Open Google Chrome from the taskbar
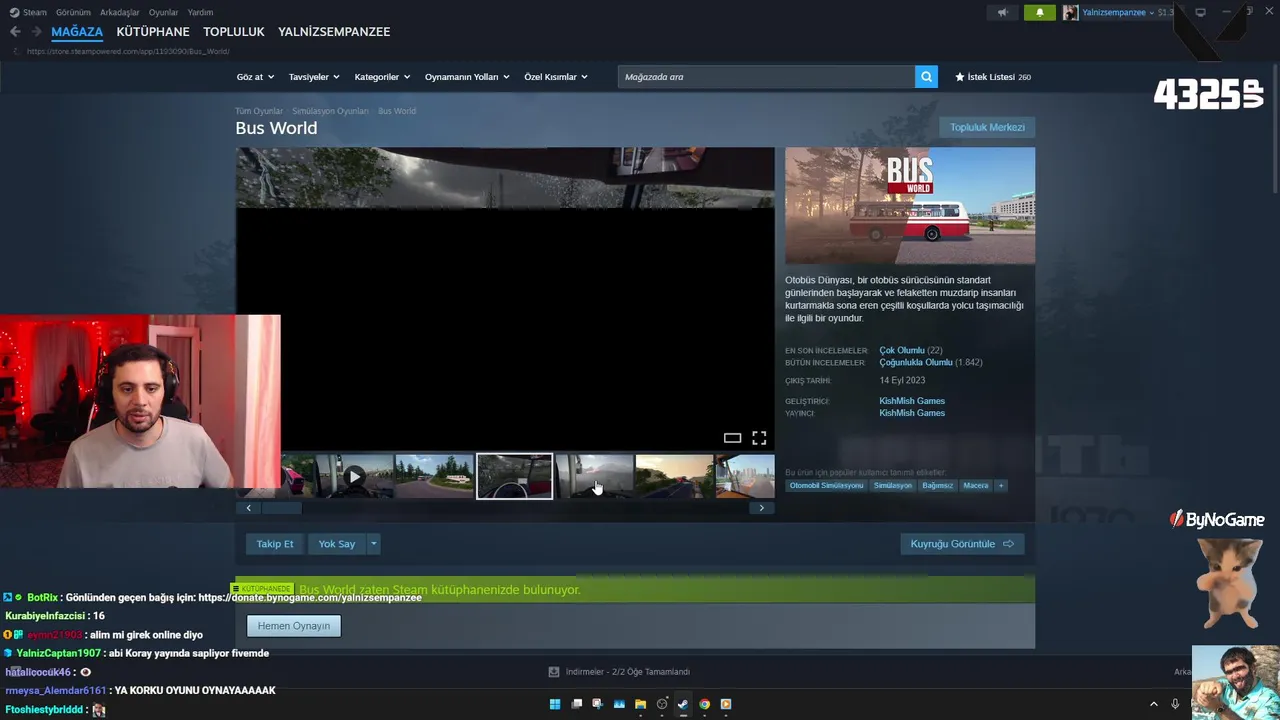The image size is (1280, 720). tap(704, 704)
